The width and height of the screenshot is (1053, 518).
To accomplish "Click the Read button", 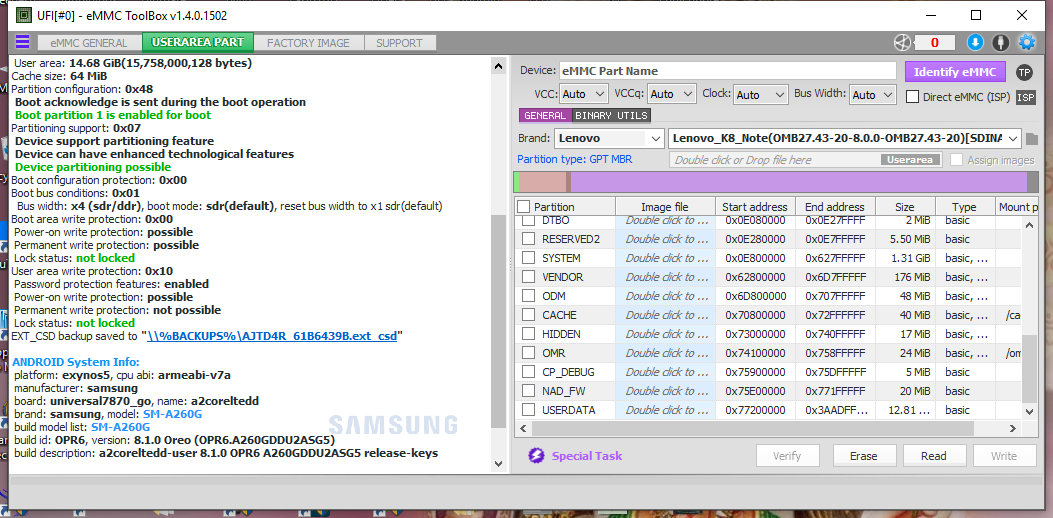I will (933, 456).
